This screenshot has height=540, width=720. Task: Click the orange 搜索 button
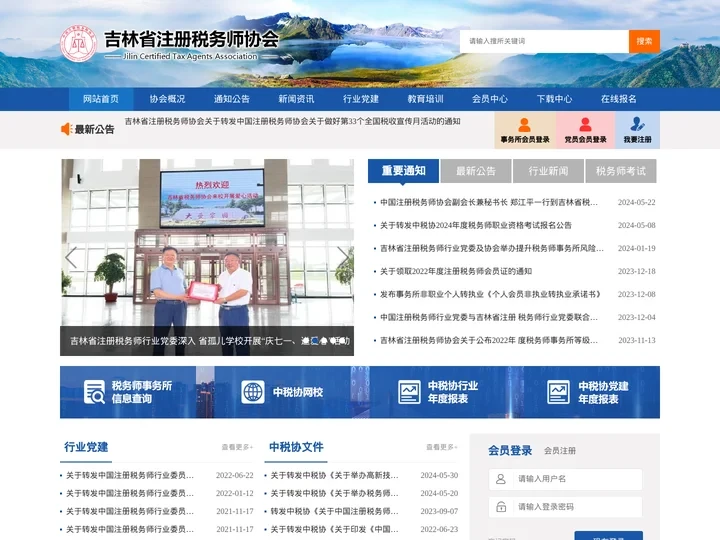[x=644, y=41]
